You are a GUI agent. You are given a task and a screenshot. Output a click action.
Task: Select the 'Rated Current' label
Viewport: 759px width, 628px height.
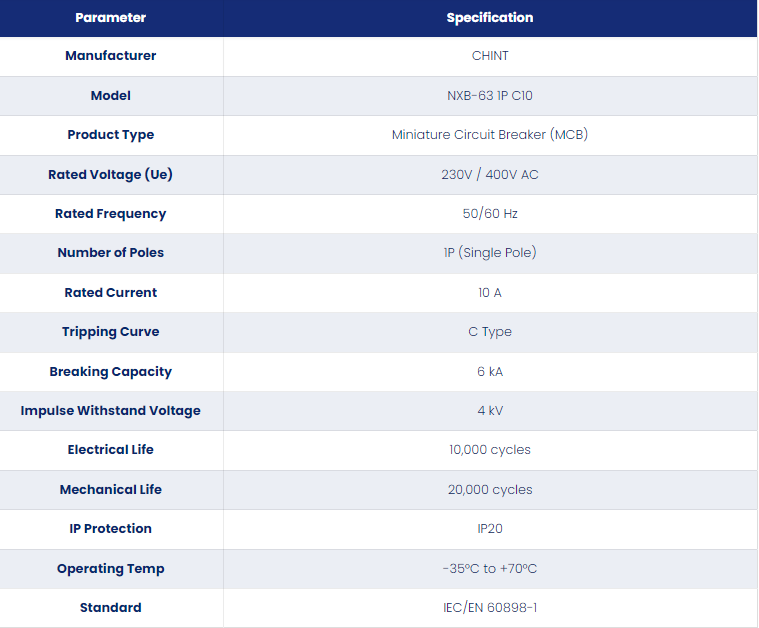click(111, 292)
